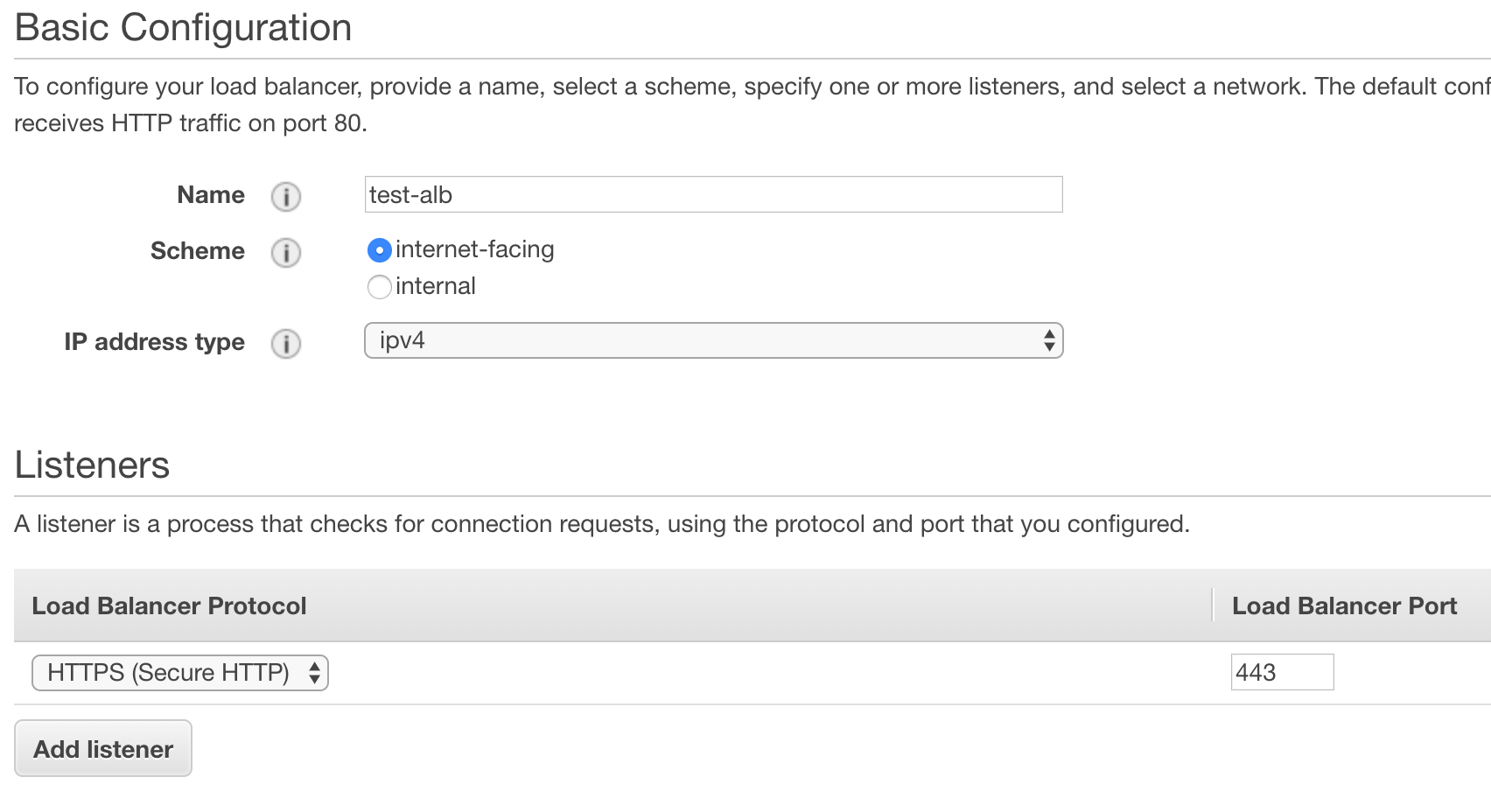Enable the internal radio to change scheme

click(379, 287)
